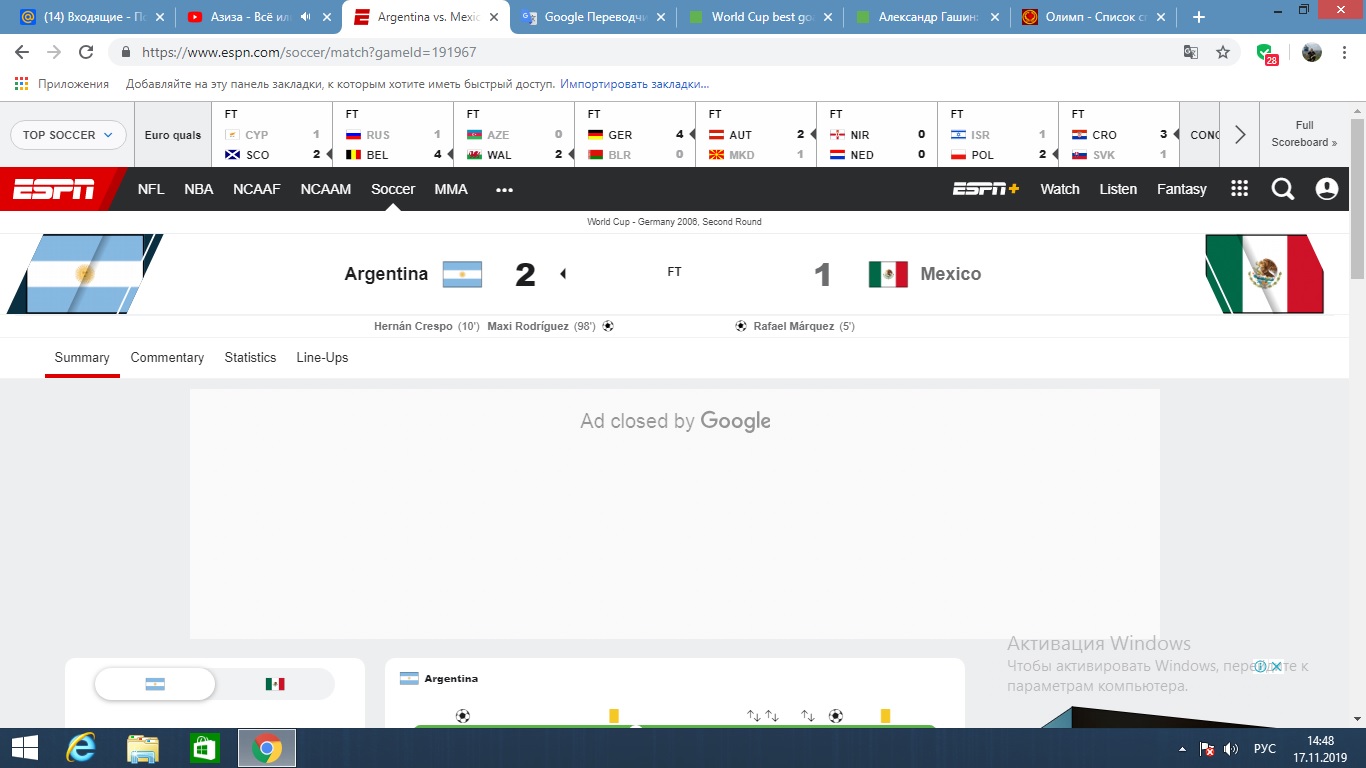Click the large Argentina flag banner
The image size is (1366, 768).
[x=85, y=274]
